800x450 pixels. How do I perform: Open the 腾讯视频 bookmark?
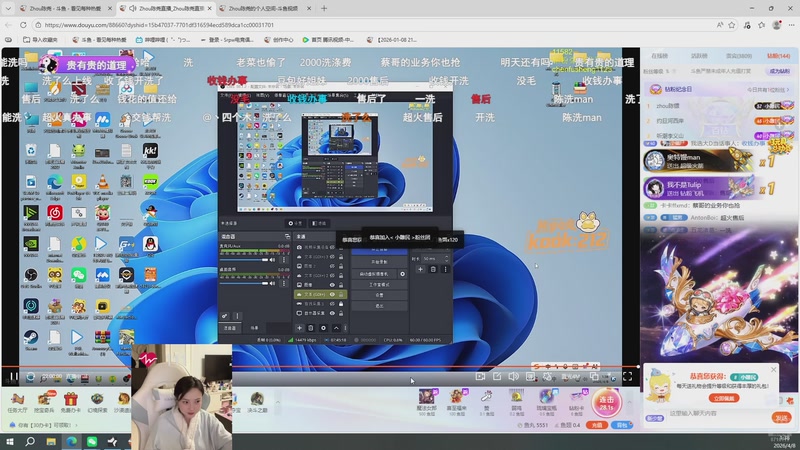click(x=328, y=39)
